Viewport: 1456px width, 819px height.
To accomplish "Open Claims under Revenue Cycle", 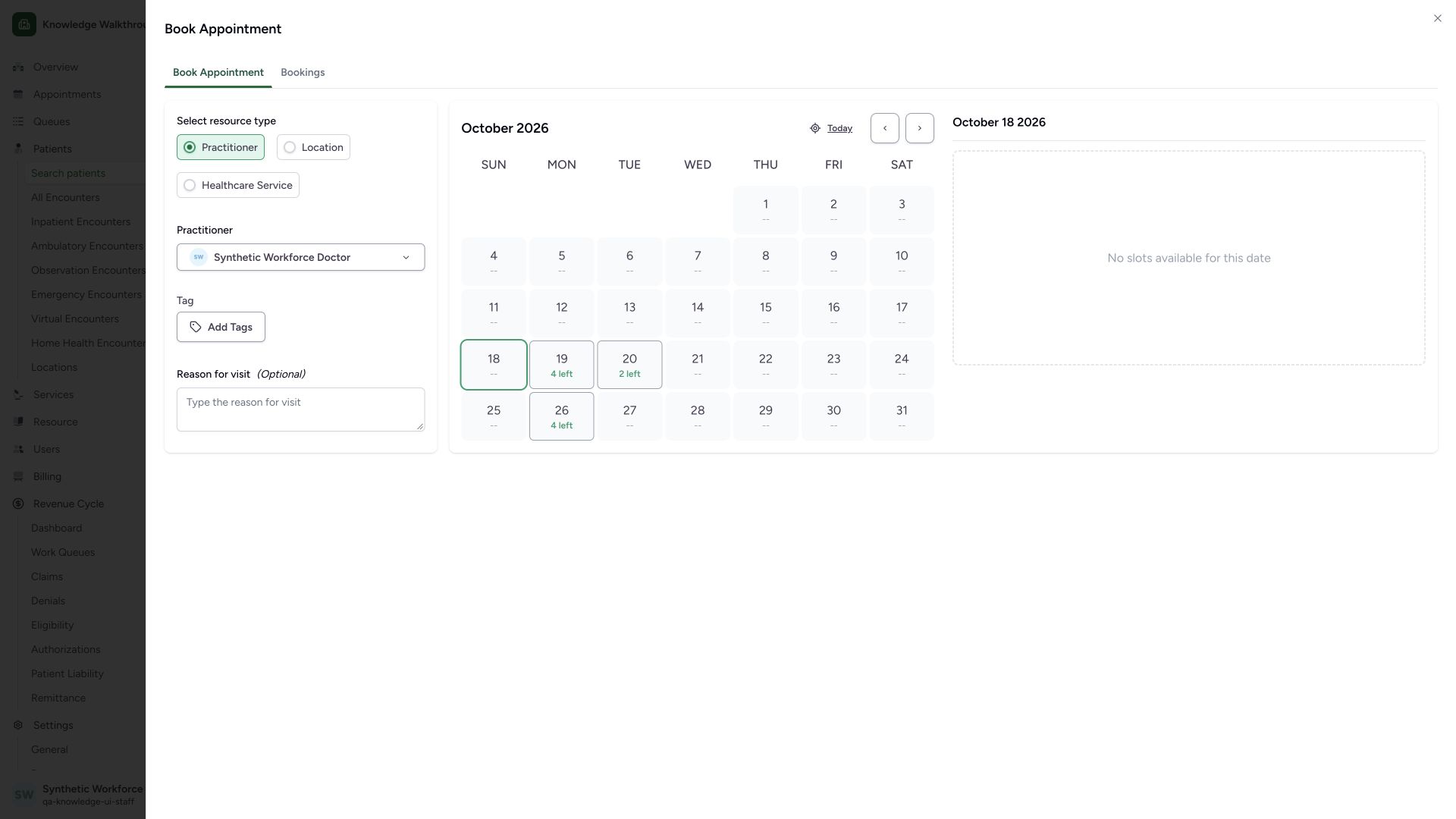I will pos(47,576).
